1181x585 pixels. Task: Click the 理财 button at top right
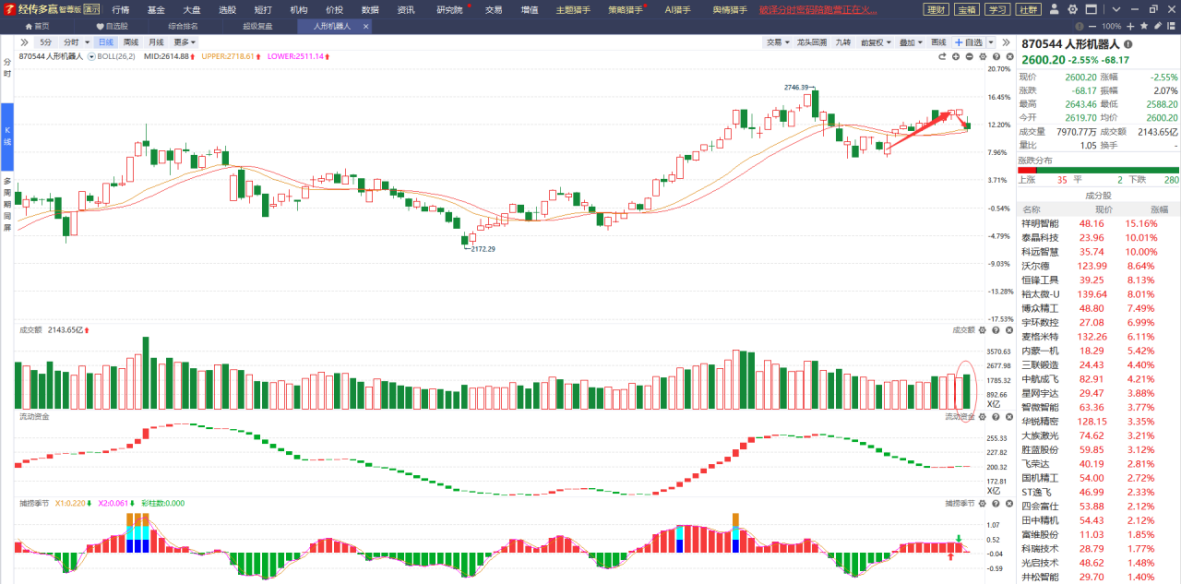point(936,10)
